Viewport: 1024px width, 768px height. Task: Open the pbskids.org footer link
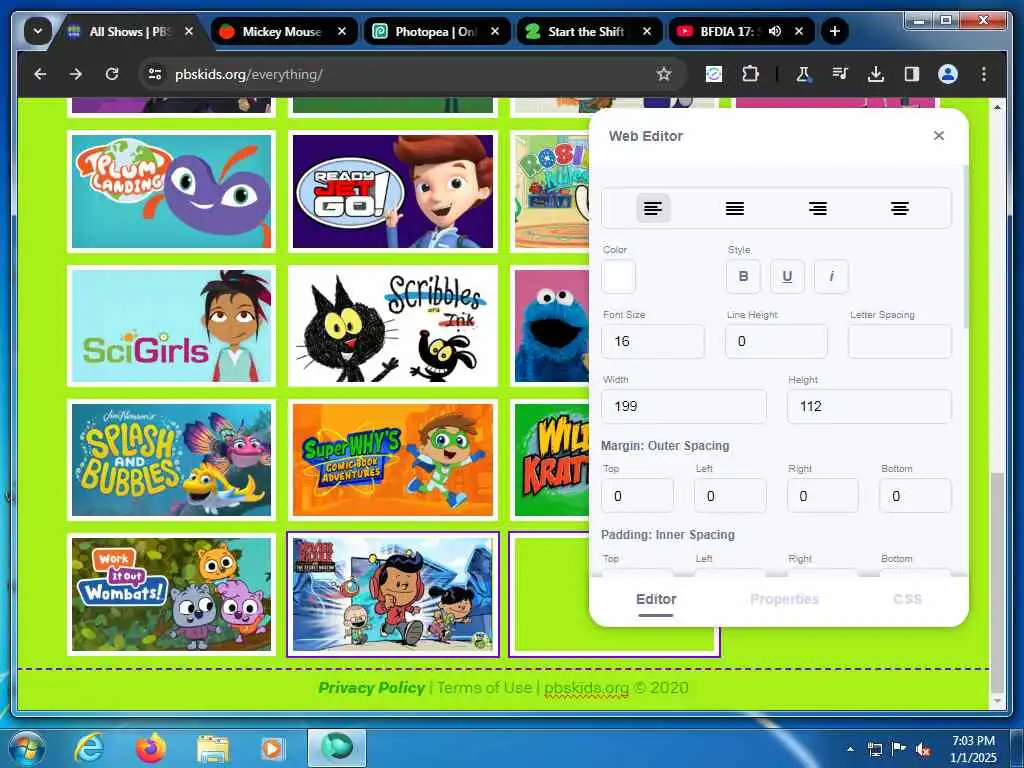(586, 688)
